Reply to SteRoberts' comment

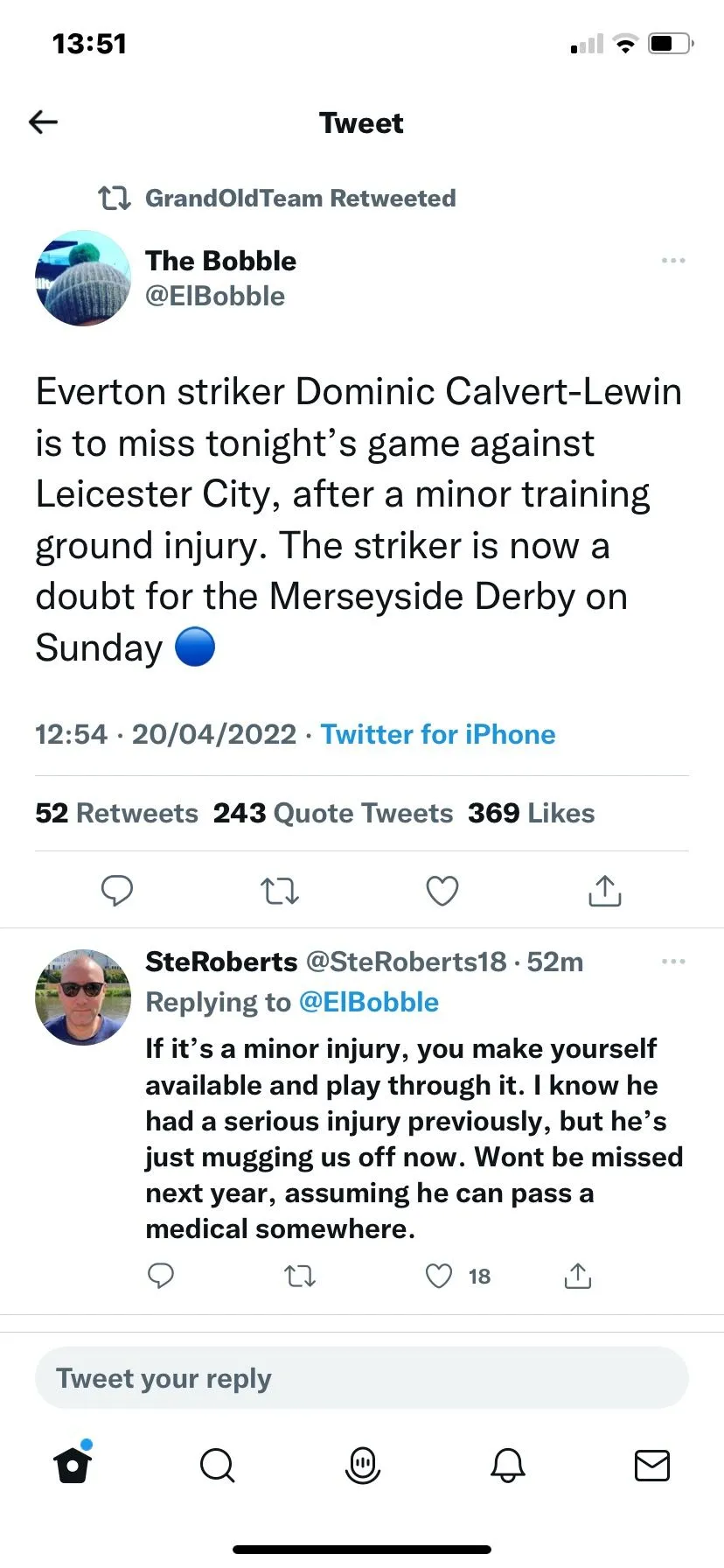pos(161,1277)
